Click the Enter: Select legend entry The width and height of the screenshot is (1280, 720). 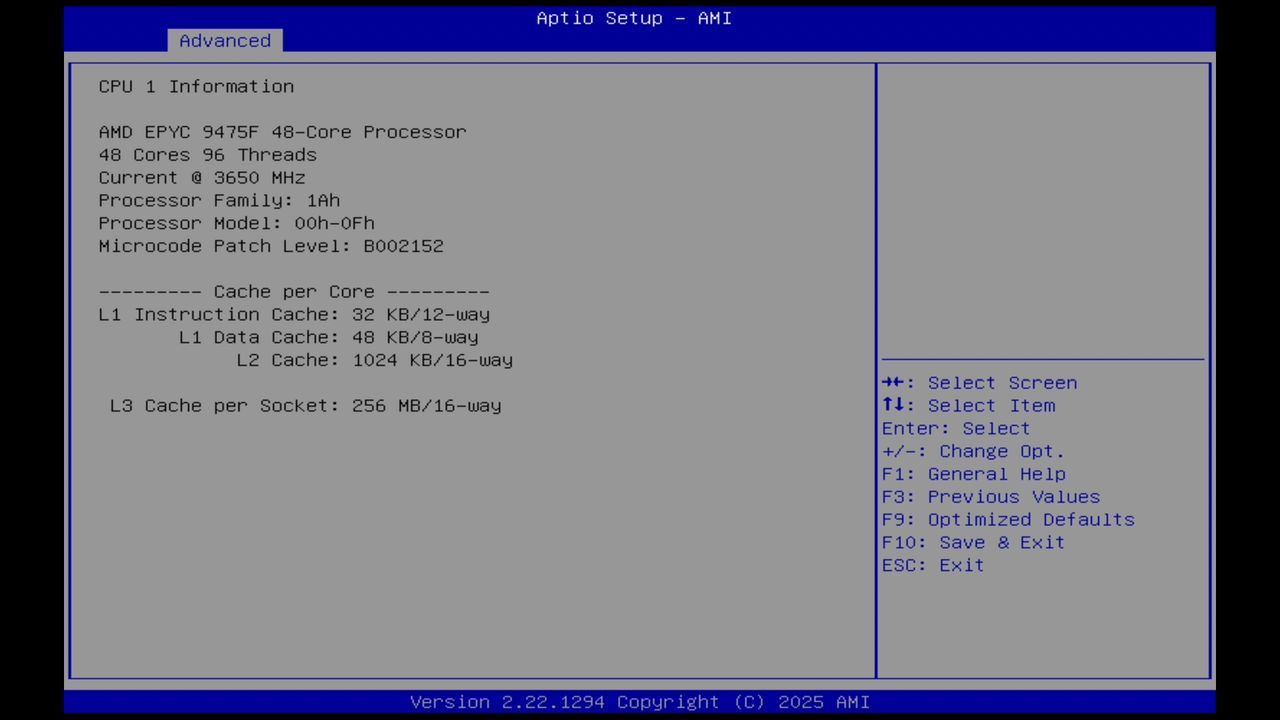coord(955,428)
